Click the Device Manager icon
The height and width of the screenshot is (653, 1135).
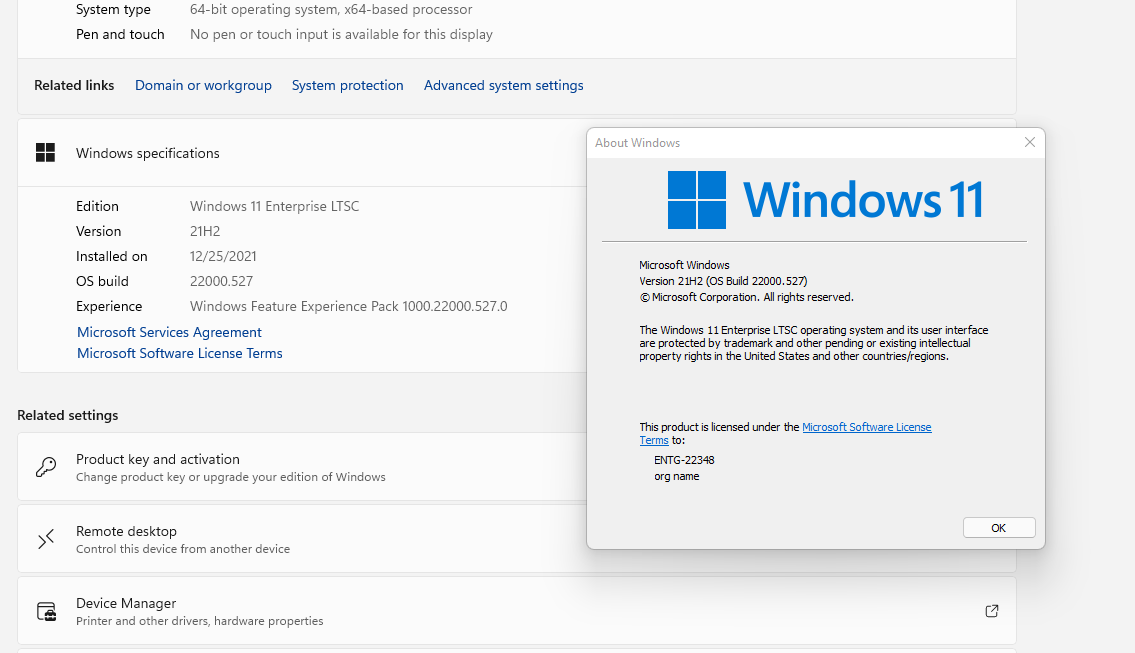pyautogui.click(x=46, y=611)
